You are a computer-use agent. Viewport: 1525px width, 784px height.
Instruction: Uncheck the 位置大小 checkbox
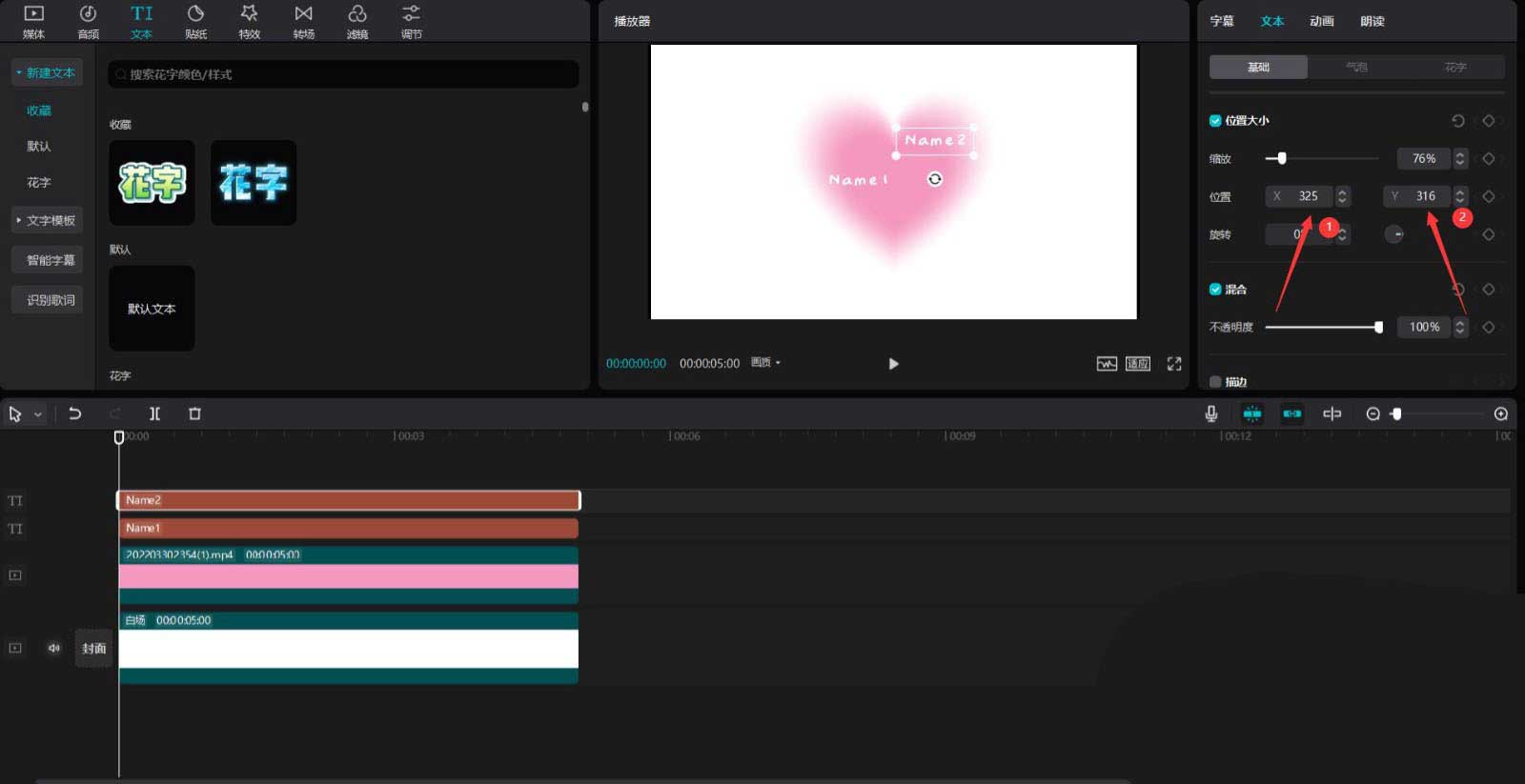(1215, 121)
